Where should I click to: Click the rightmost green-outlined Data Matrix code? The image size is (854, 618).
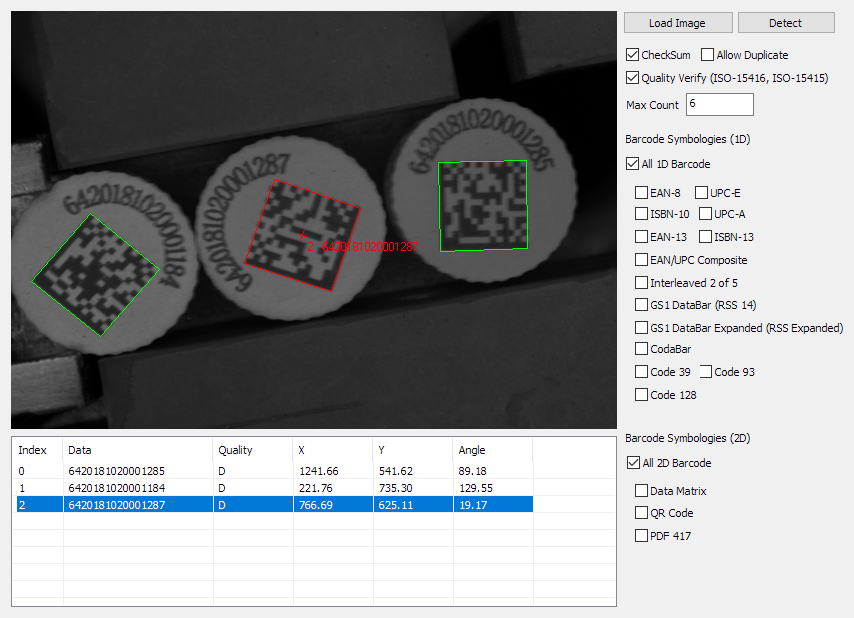(x=483, y=206)
